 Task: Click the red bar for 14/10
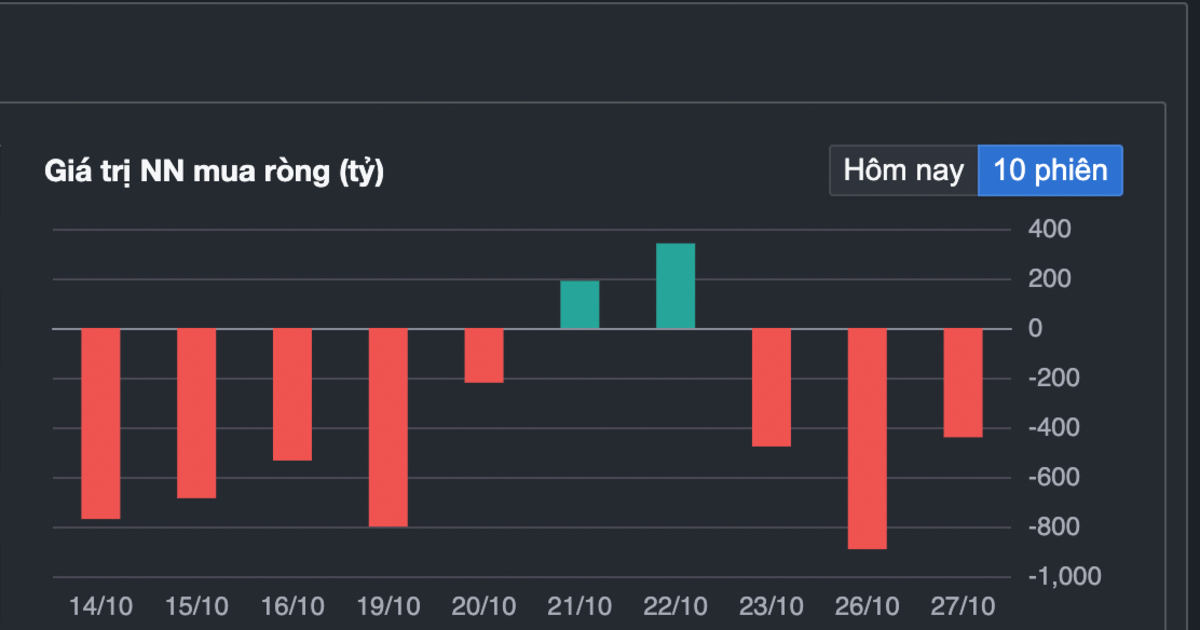101,424
